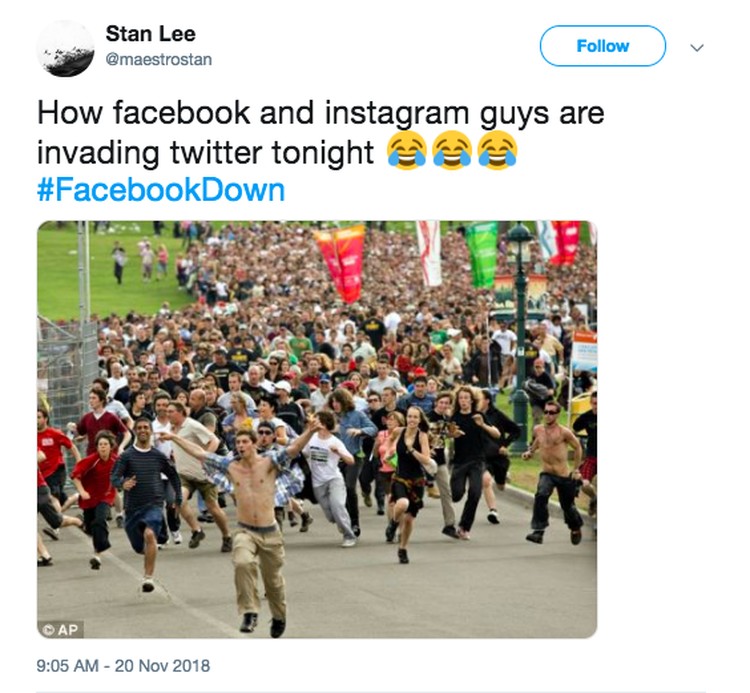
Task: Open the #FacebookDown hashtag
Action: [x=161, y=190]
